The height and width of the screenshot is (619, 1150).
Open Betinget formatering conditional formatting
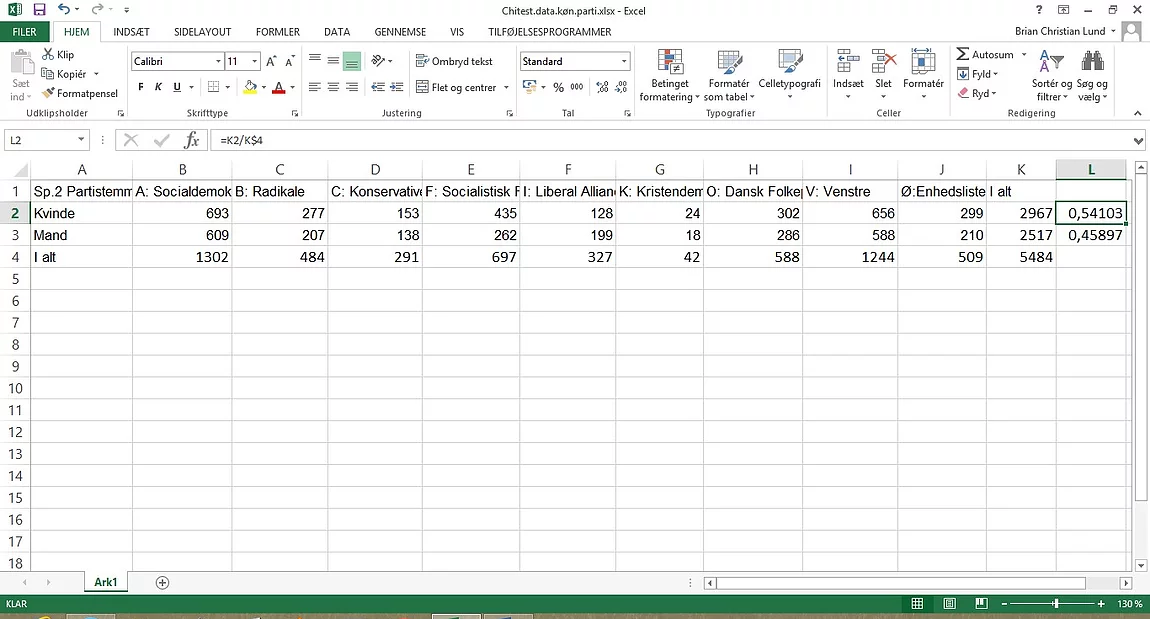tap(670, 76)
